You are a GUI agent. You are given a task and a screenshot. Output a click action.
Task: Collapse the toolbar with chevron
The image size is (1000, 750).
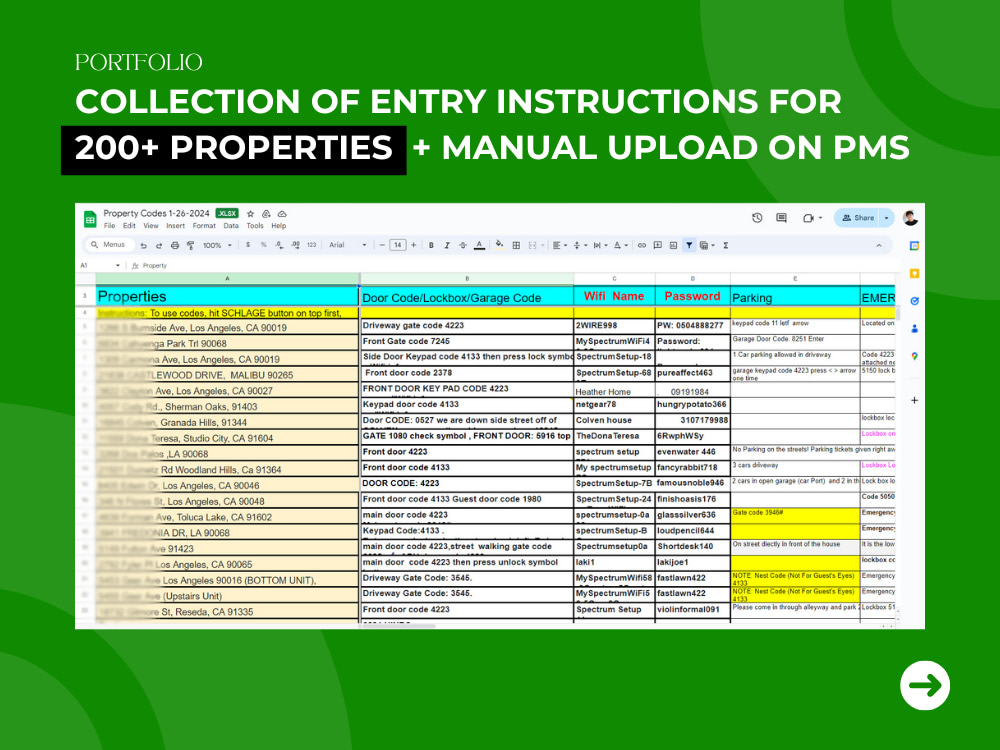tap(879, 245)
